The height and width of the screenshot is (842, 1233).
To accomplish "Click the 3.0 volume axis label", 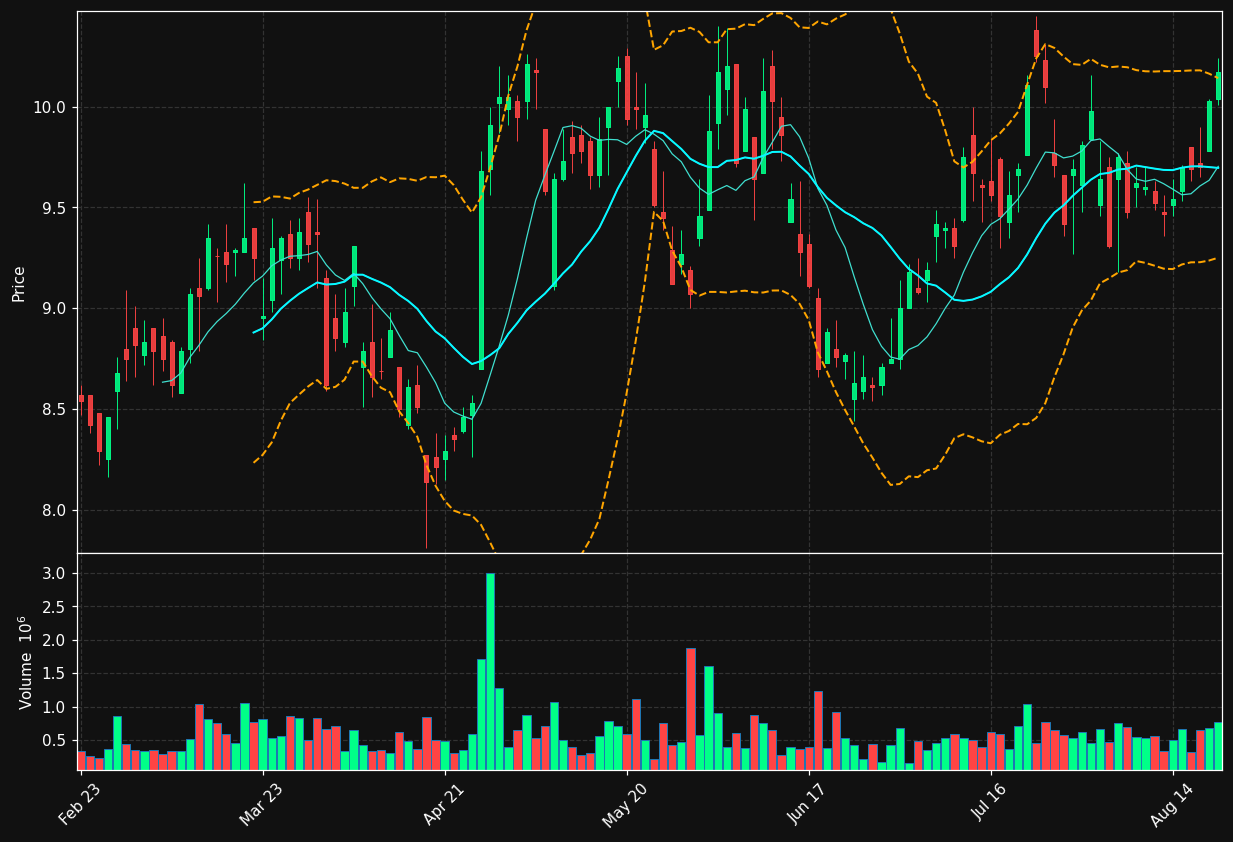I will 54,574.
